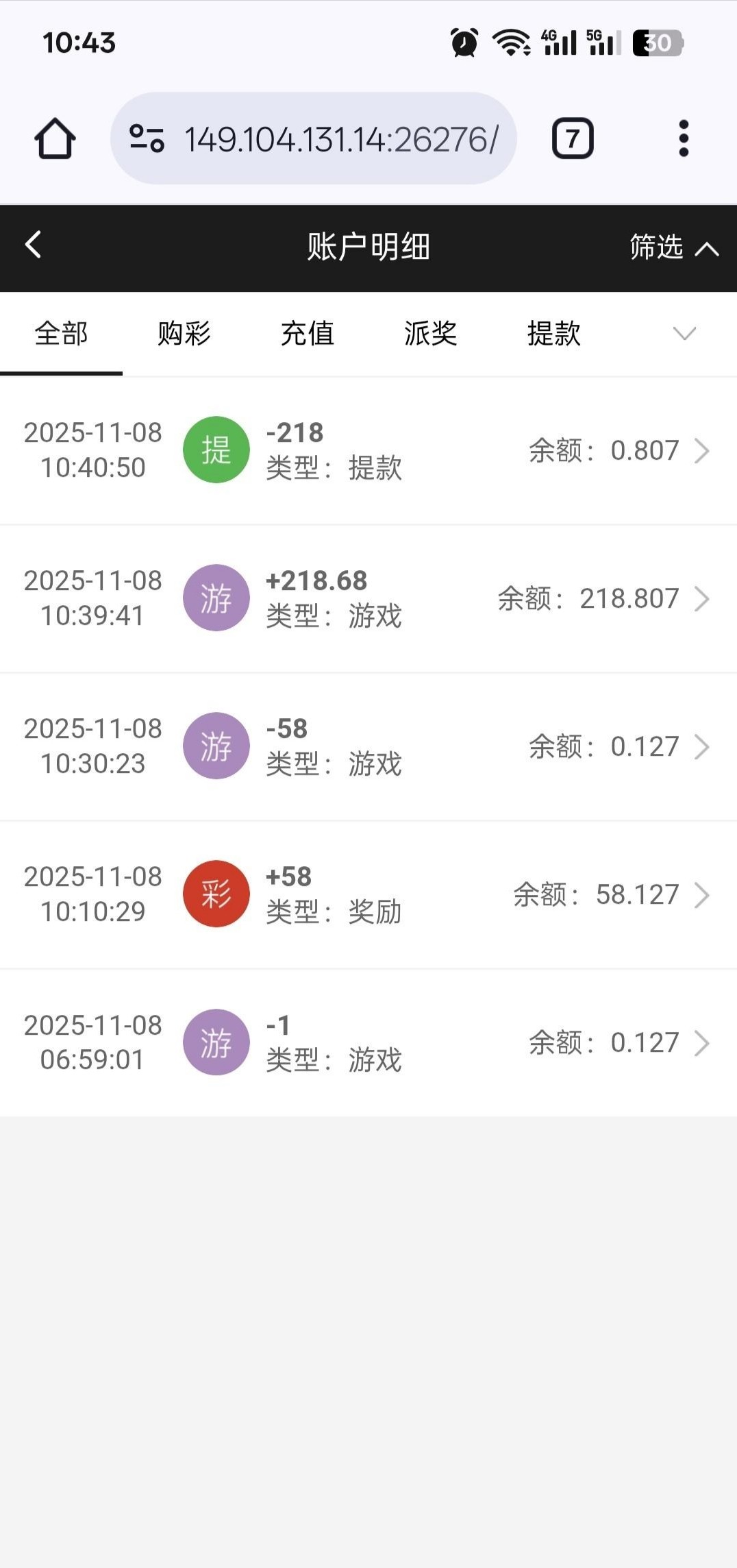
Task: Click the address bar URL field
Action: 340,139
